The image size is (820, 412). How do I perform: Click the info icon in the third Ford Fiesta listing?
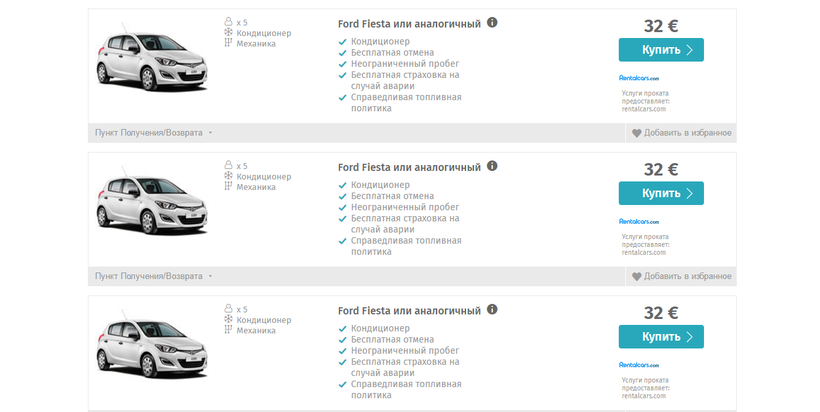pos(492,311)
